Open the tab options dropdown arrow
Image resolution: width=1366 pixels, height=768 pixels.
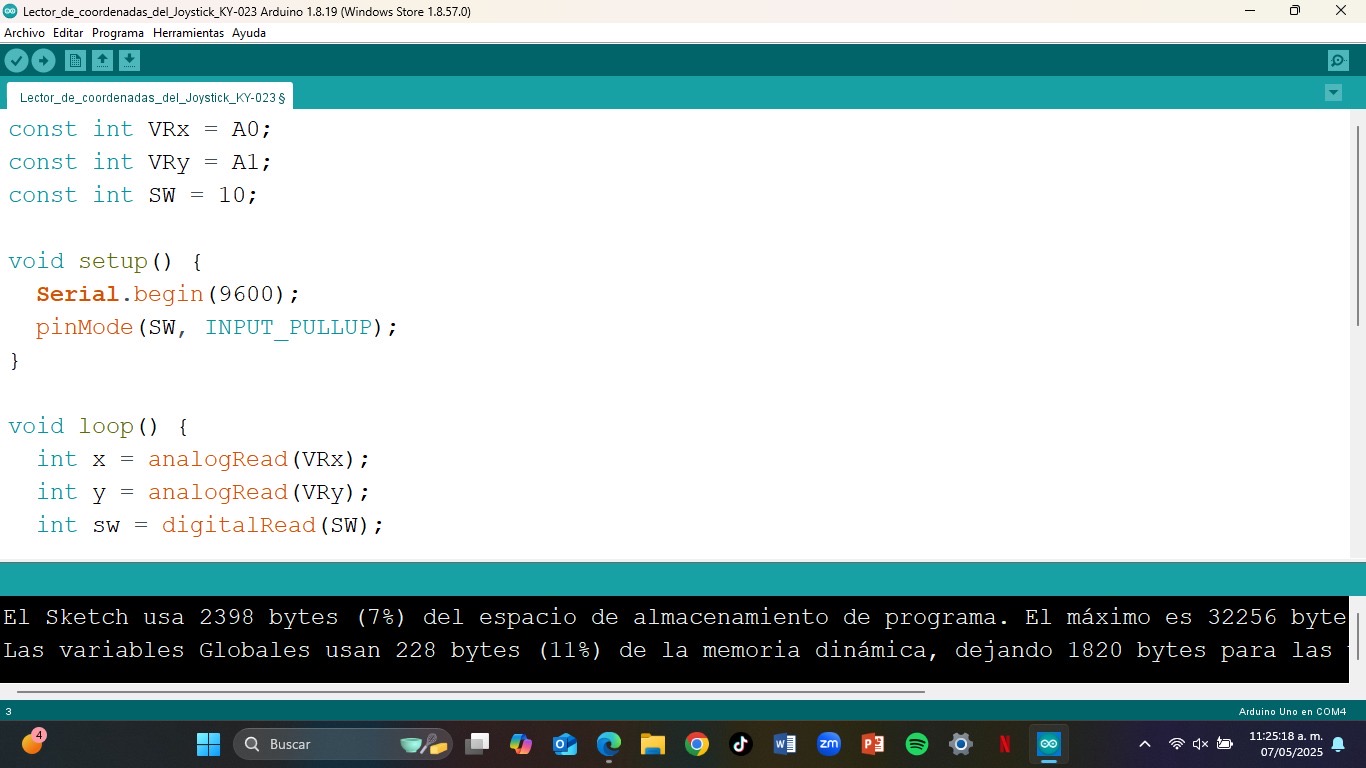tap(1333, 93)
